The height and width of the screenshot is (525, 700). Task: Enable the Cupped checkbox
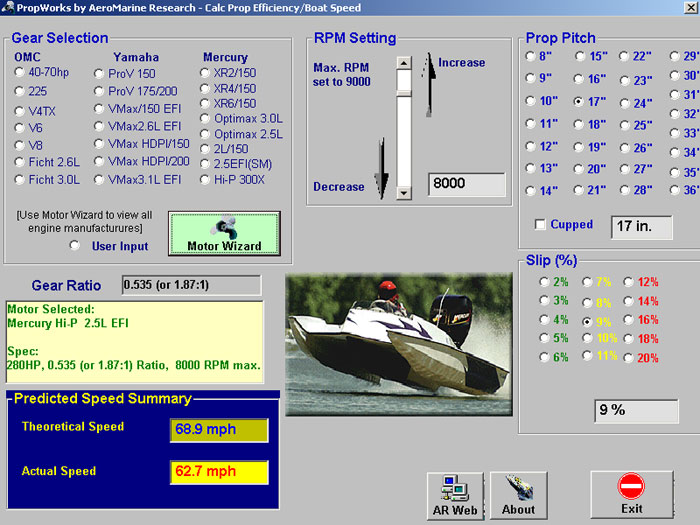(540, 224)
